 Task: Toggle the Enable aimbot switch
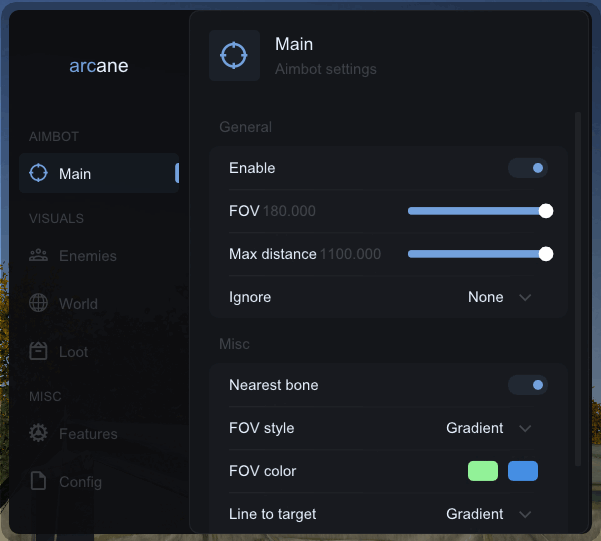tap(528, 168)
